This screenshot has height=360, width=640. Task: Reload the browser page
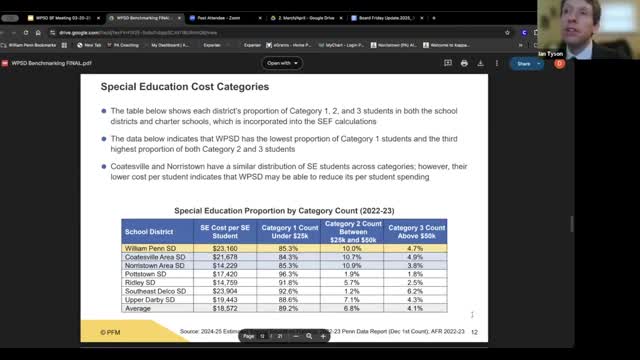[x=26, y=33]
